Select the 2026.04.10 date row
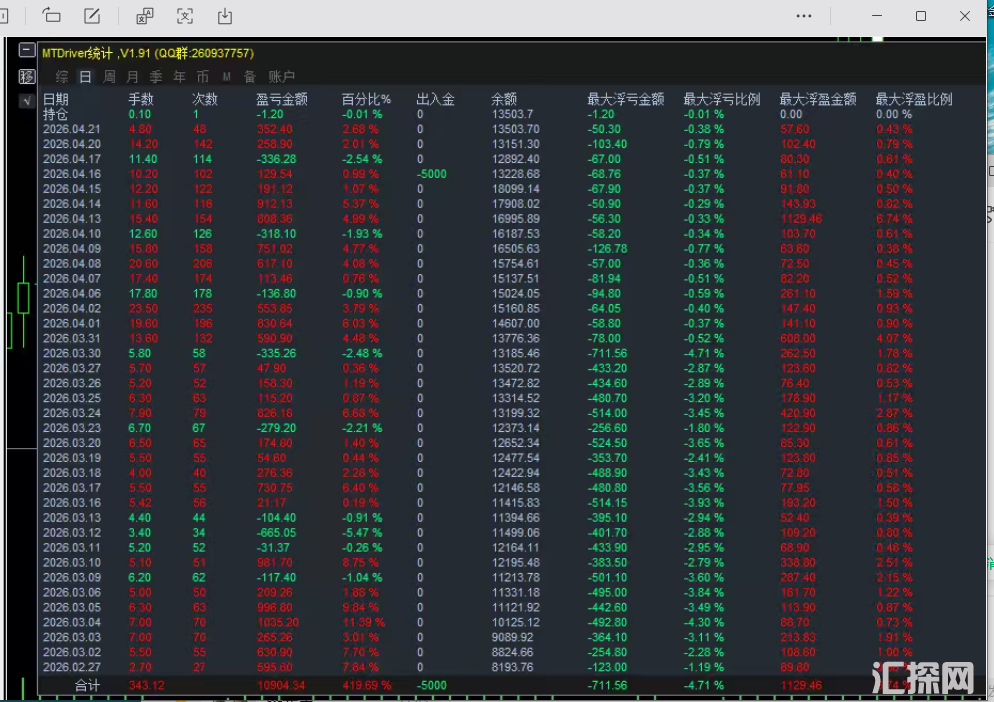 coord(72,234)
